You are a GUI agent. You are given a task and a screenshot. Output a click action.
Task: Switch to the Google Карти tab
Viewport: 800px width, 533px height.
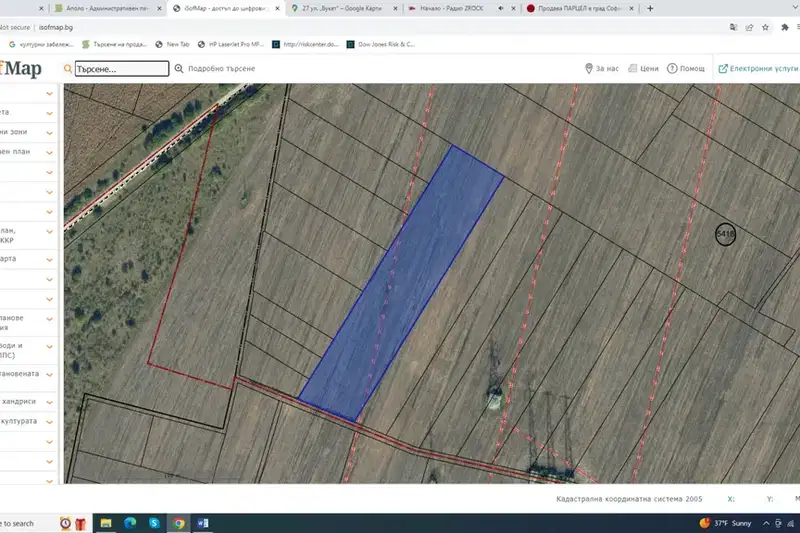(x=341, y=8)
